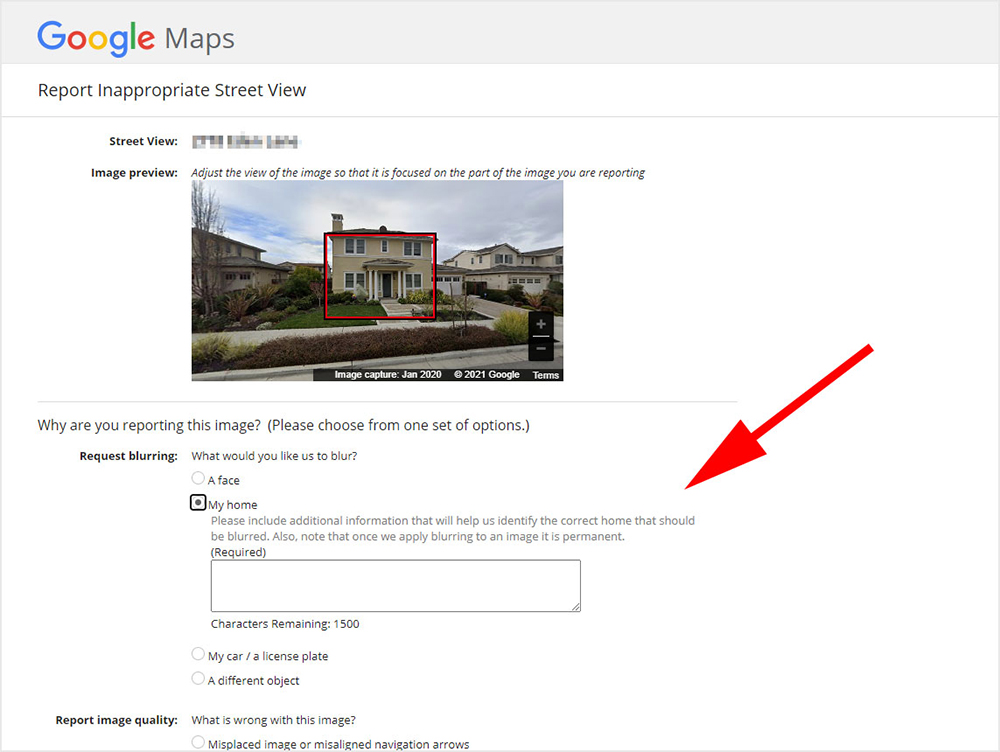
Task: Select 'Misplaced image or misaligned navigation arrows'
Action: (x=198, y=742)
